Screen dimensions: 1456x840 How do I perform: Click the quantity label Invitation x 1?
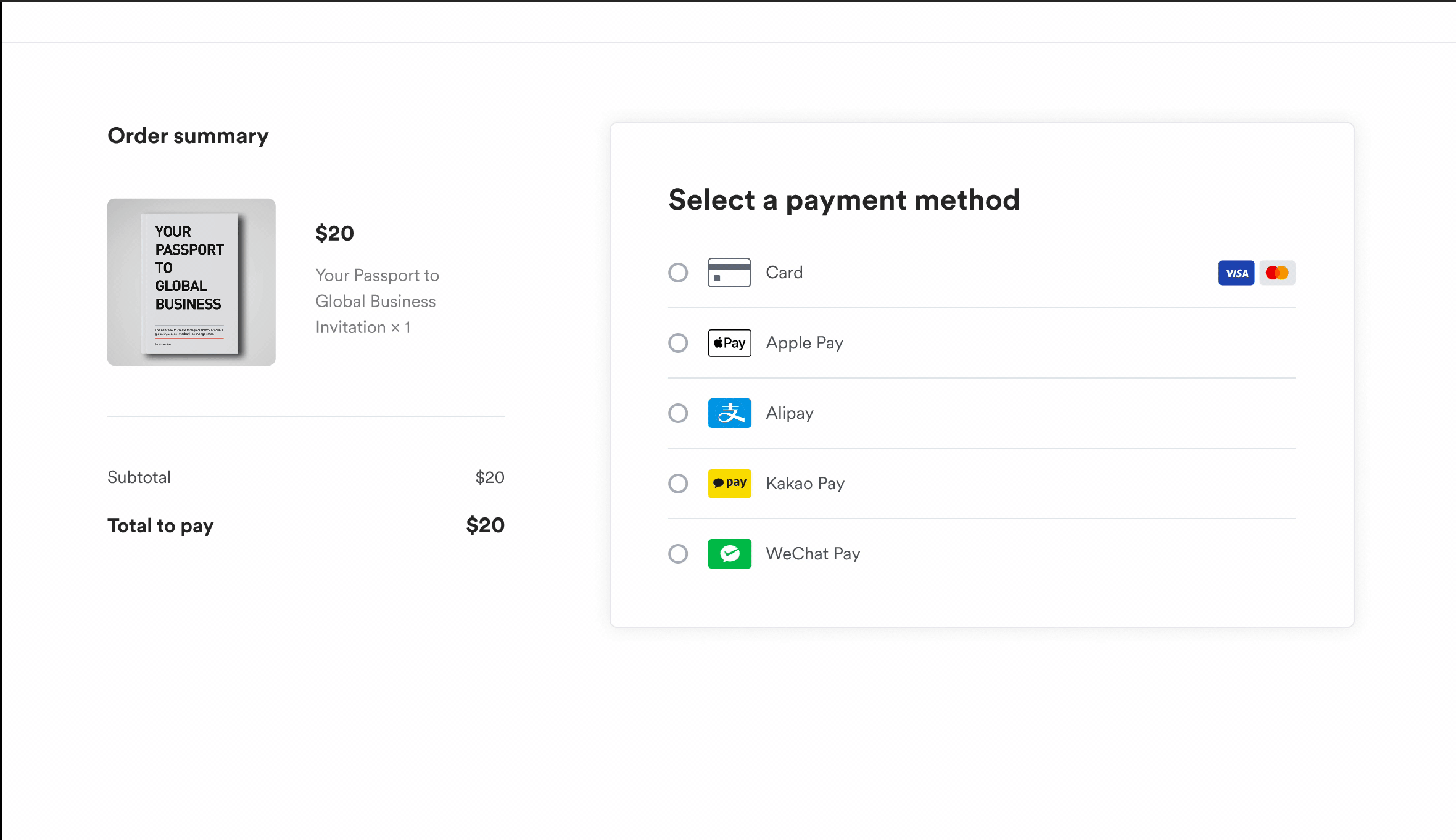363,327
